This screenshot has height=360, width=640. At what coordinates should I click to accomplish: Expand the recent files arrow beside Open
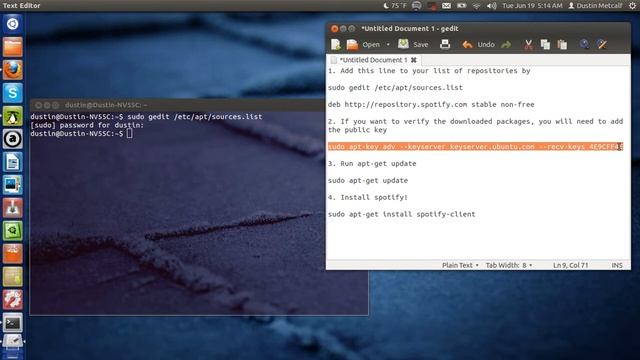(388, 44)
